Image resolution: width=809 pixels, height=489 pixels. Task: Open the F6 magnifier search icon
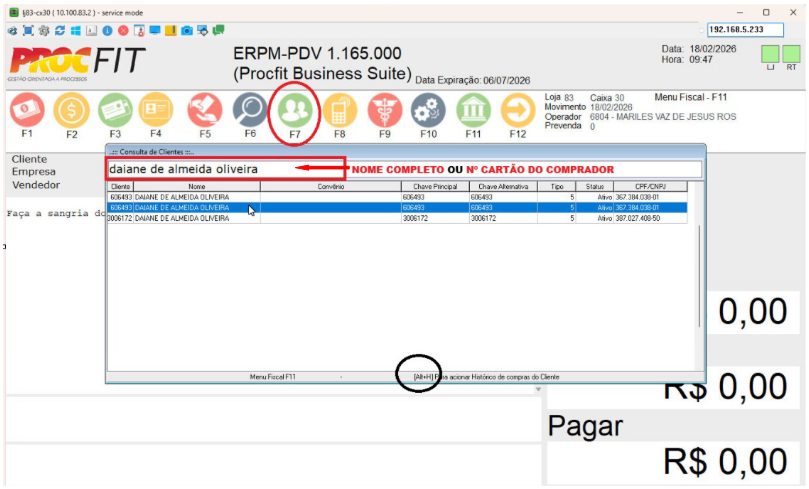(x=250, y=110)
